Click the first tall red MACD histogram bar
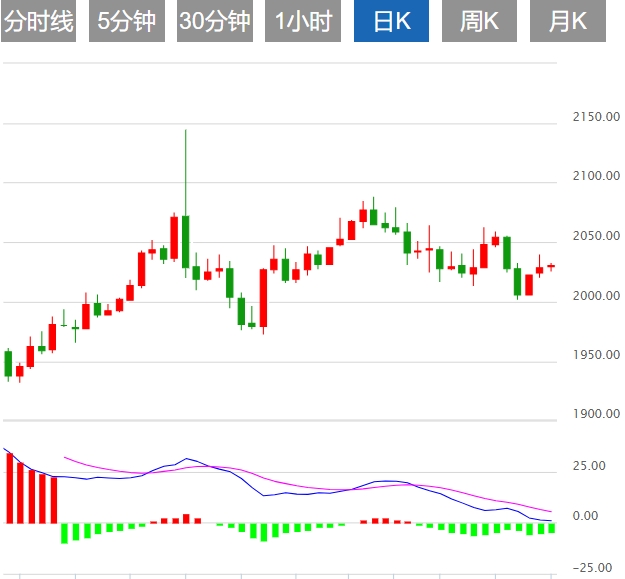 point(10,488)
